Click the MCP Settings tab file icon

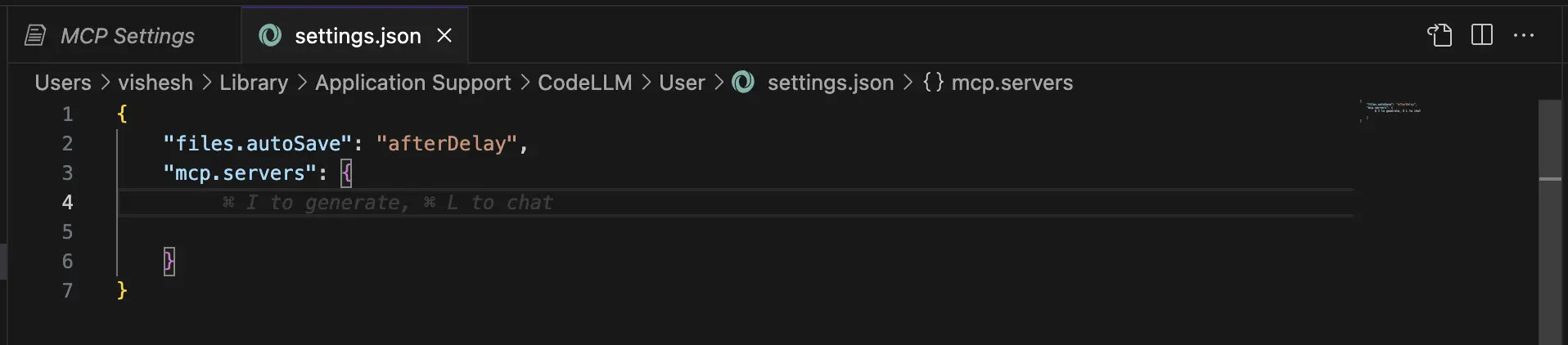tap(35, 35)
